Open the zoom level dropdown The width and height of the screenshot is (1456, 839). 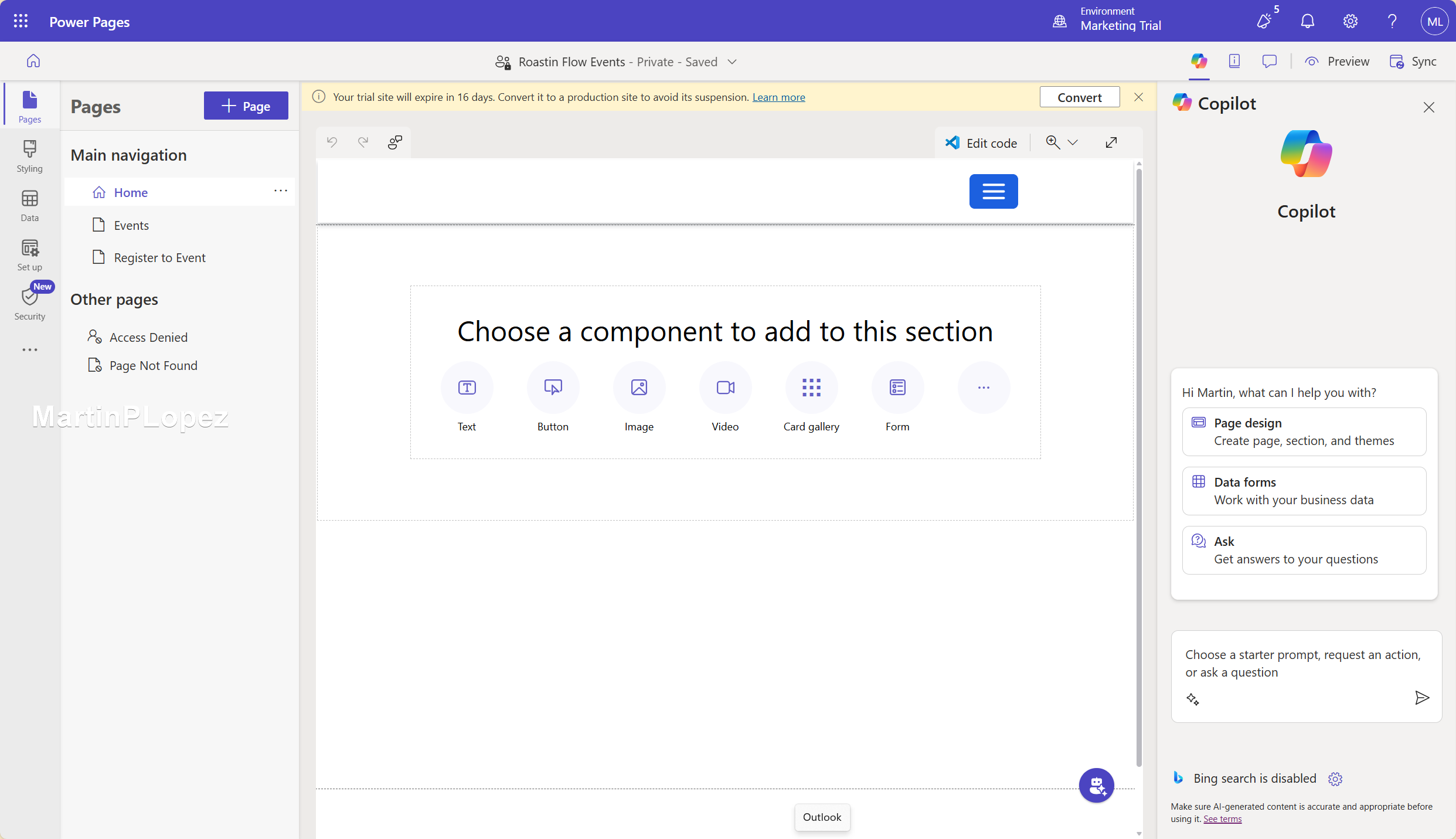click(1073, 142)
